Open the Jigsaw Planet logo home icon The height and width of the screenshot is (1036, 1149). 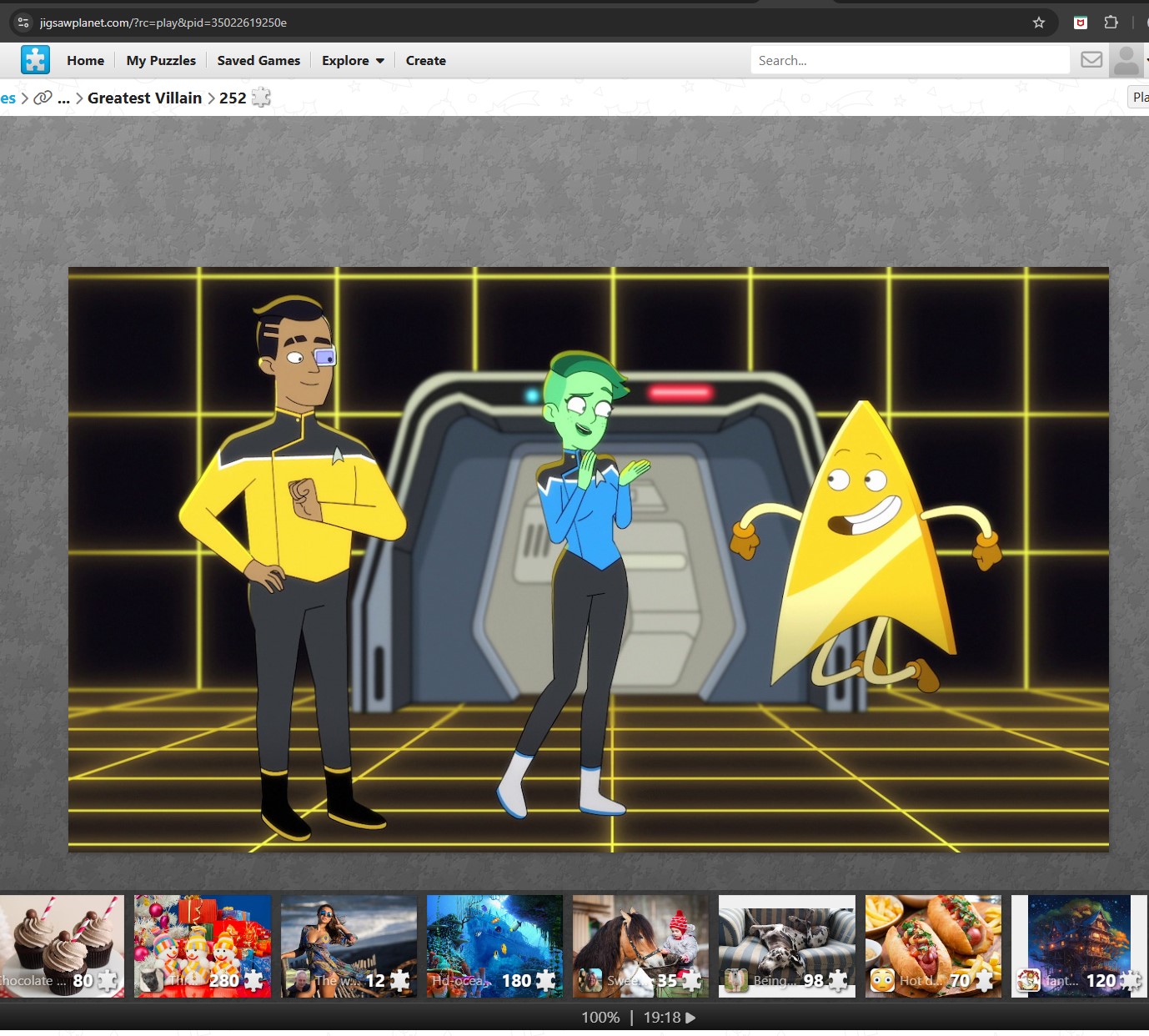pos(35,60)
